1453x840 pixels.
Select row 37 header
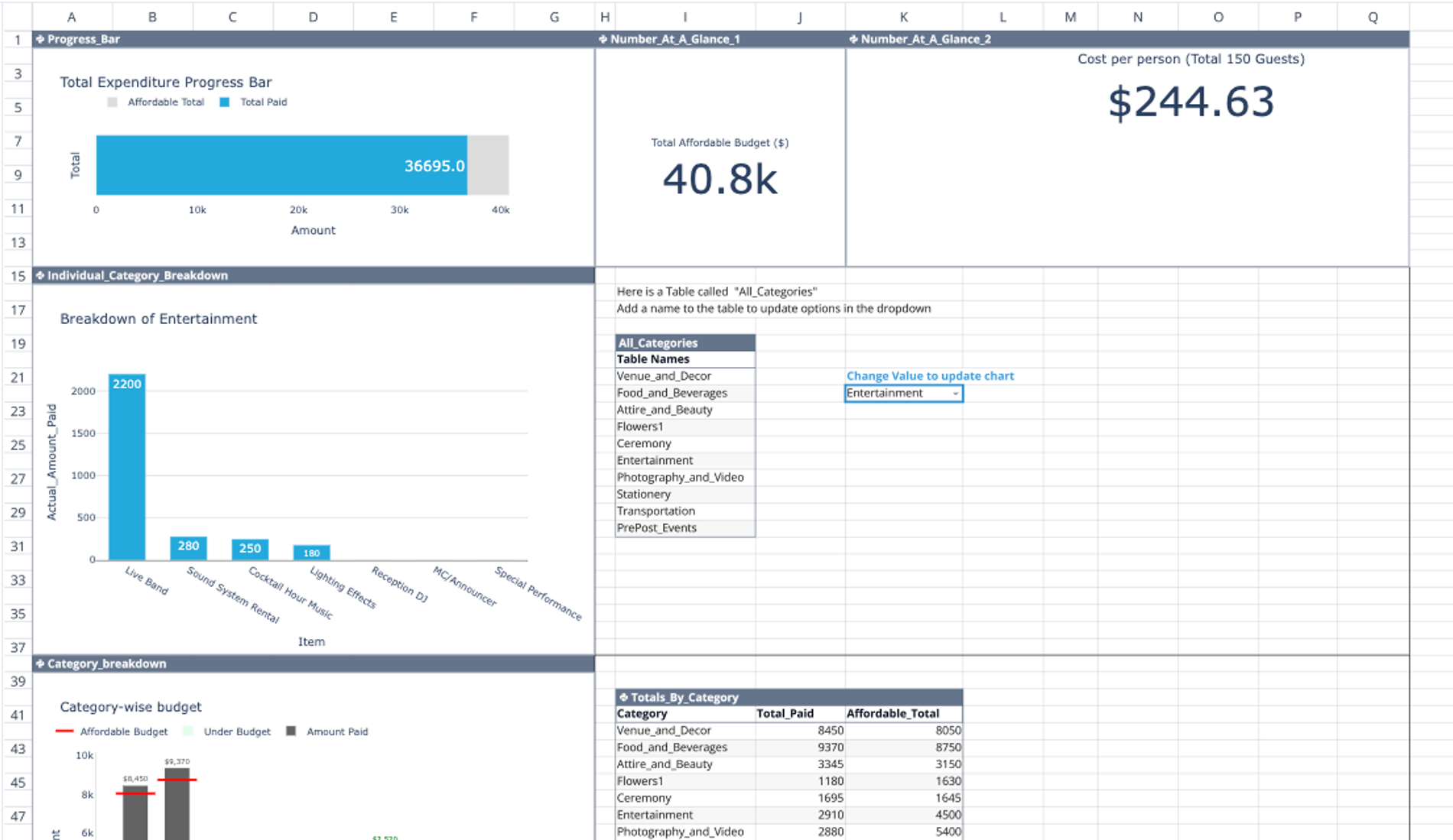click(17, 647)
